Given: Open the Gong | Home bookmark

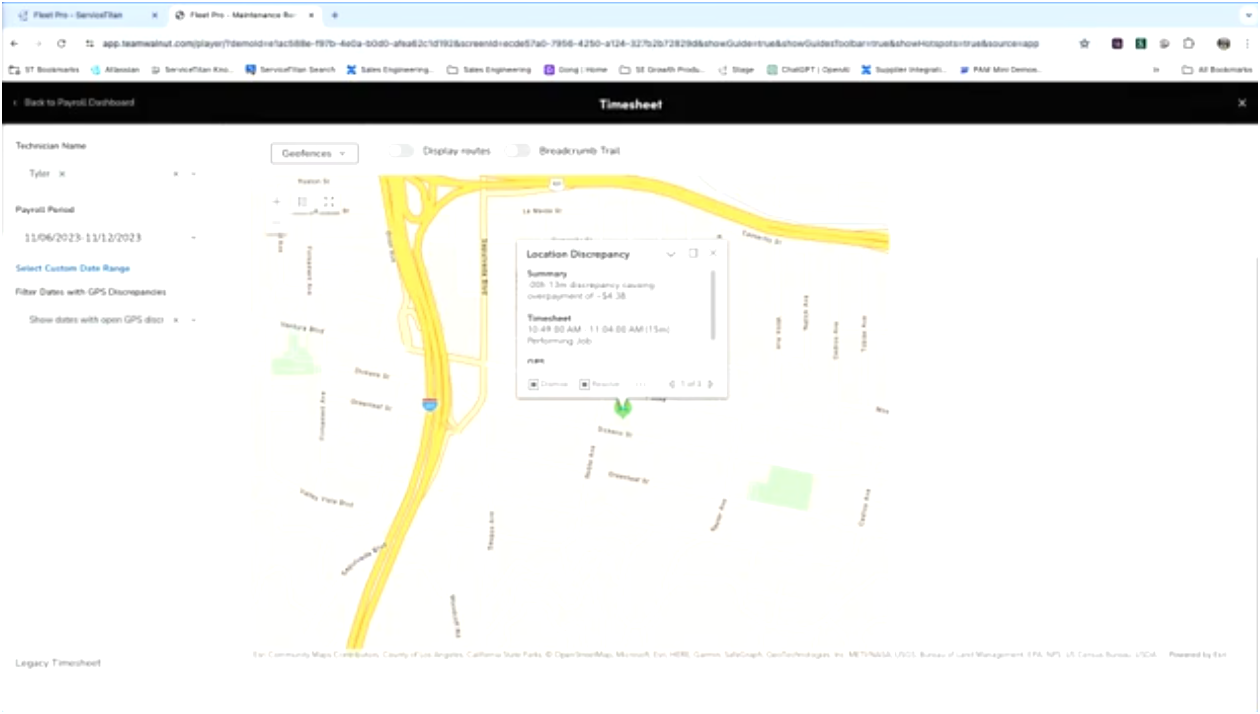Looking at the screenshot, I should click(x=575, y=70).
